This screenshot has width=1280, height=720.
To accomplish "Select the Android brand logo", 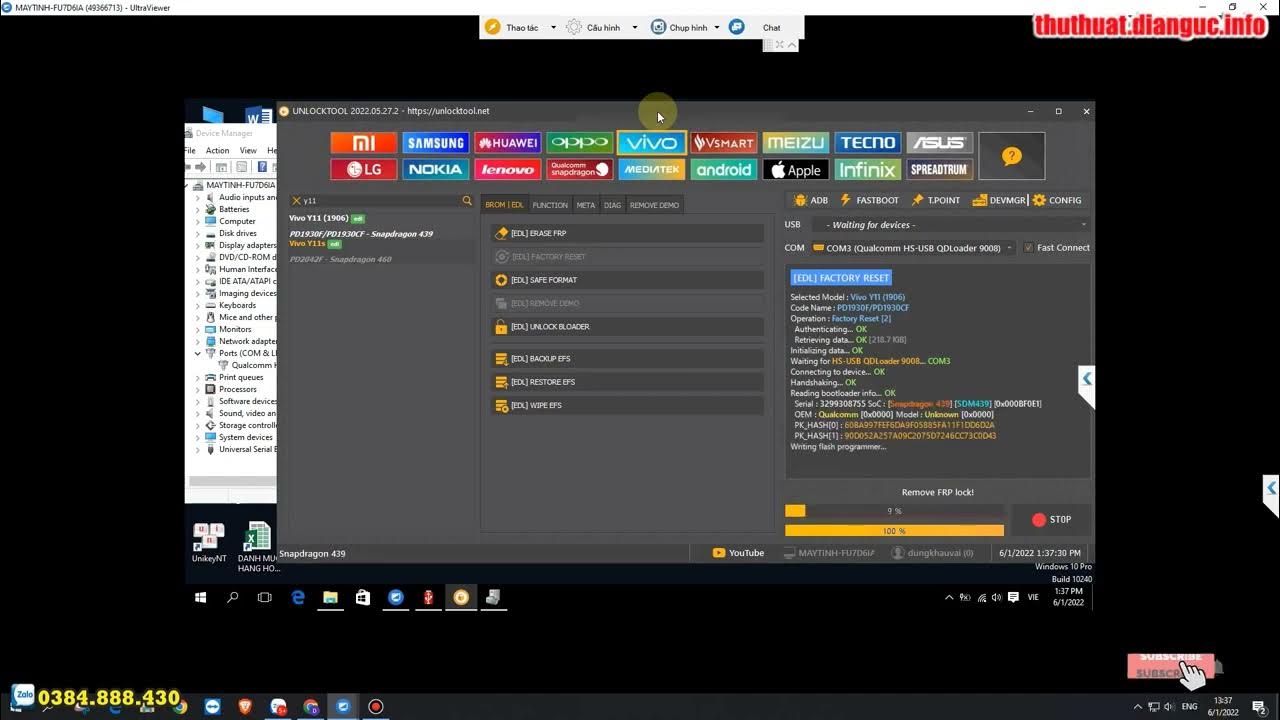I will pyautogui.click(x=724, y=170).
